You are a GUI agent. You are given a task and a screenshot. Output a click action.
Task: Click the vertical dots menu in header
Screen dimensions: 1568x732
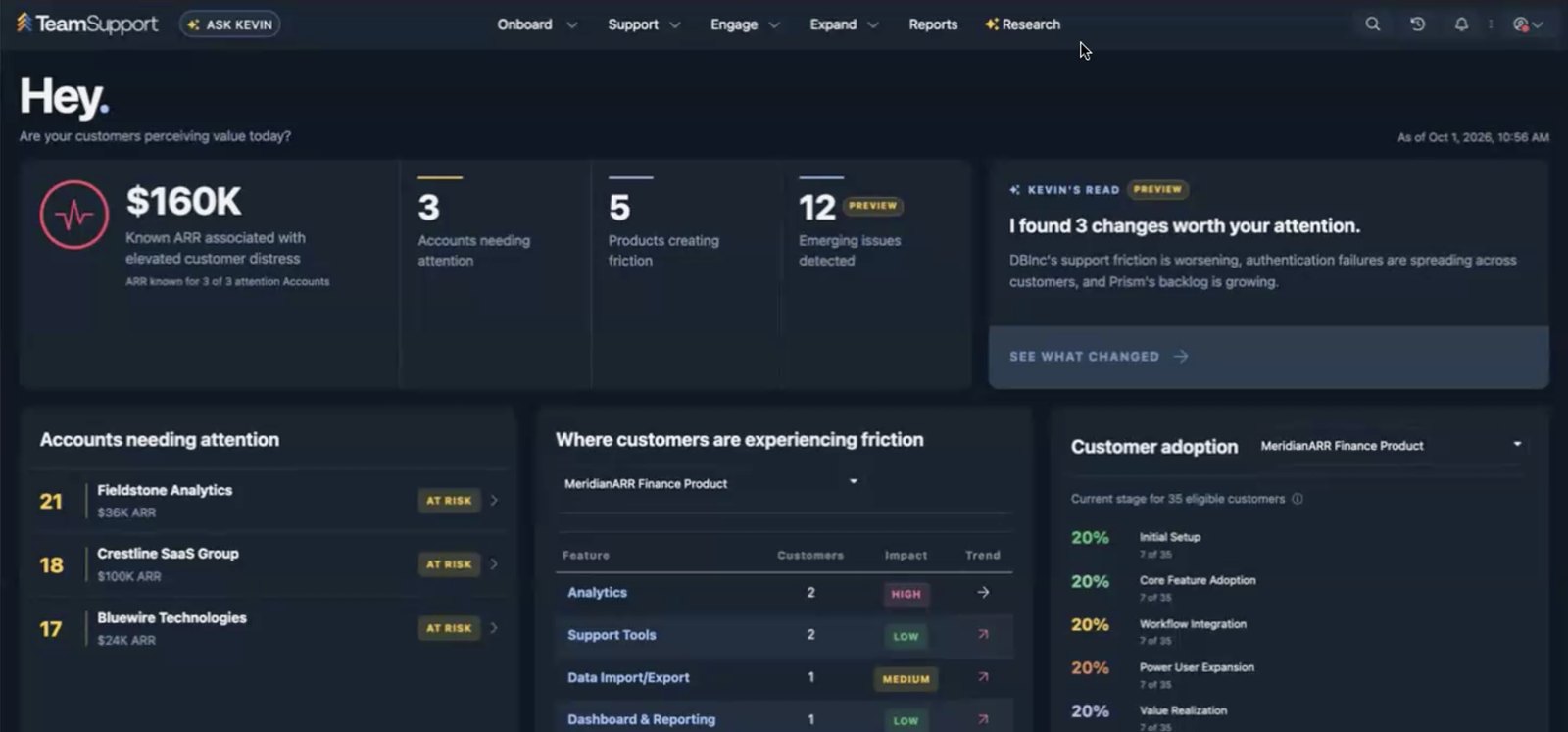(x=1491, y=24)
